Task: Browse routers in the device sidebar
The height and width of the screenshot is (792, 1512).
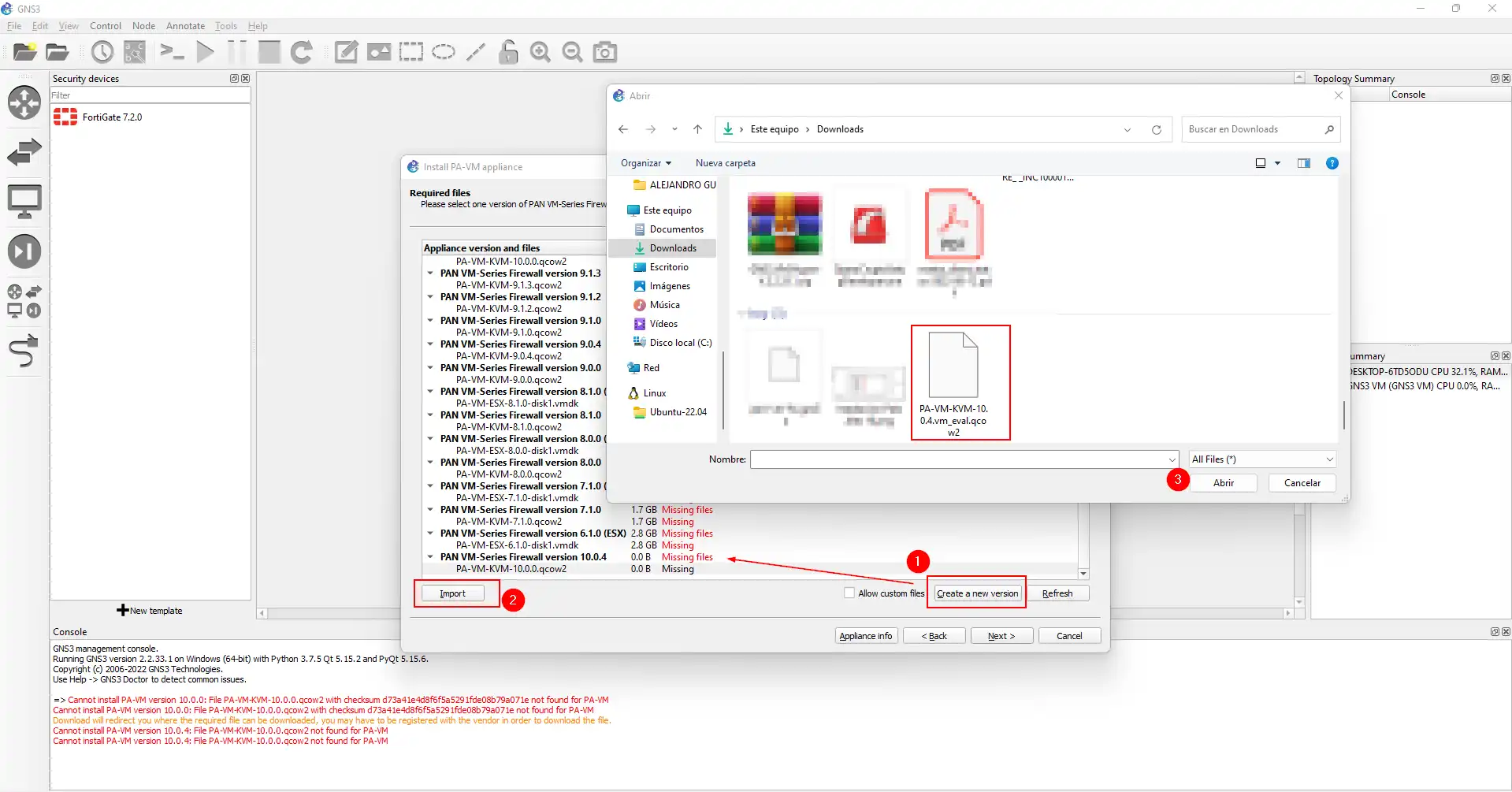Action: [x=24, y=102]
